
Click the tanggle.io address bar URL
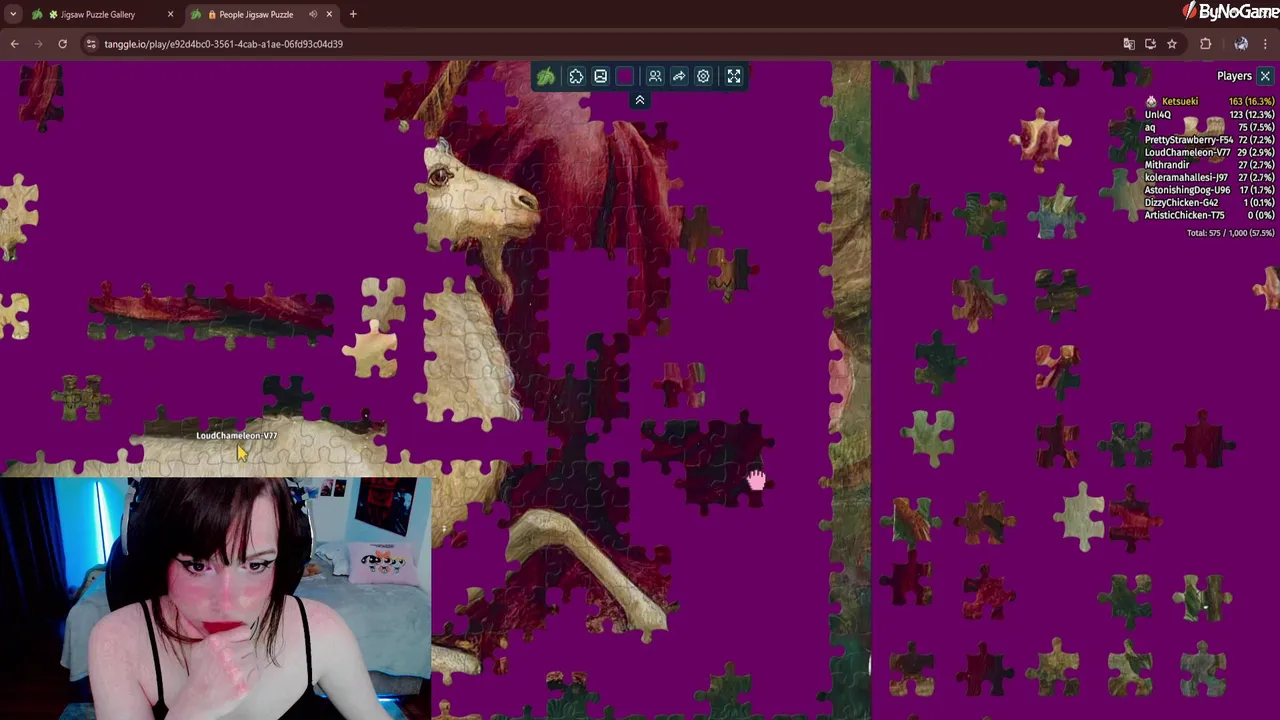tap(223, 44)
